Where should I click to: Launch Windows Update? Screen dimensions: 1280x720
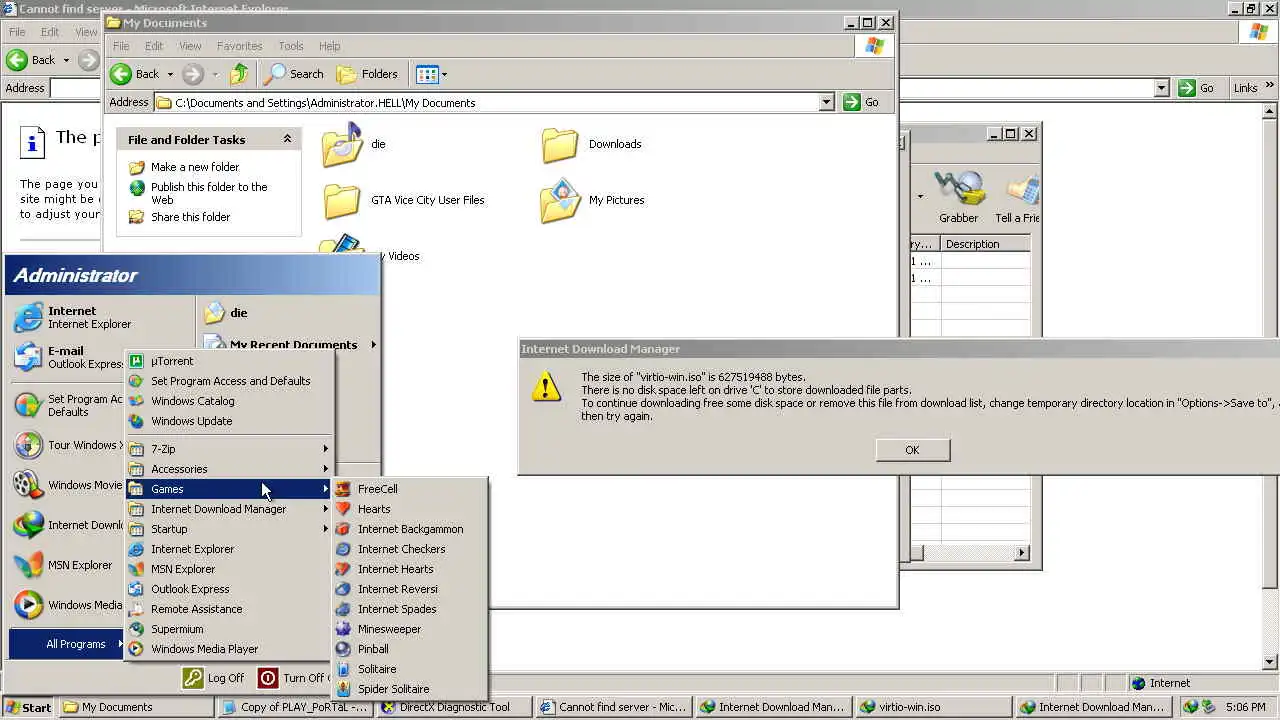tap(229, 421)
